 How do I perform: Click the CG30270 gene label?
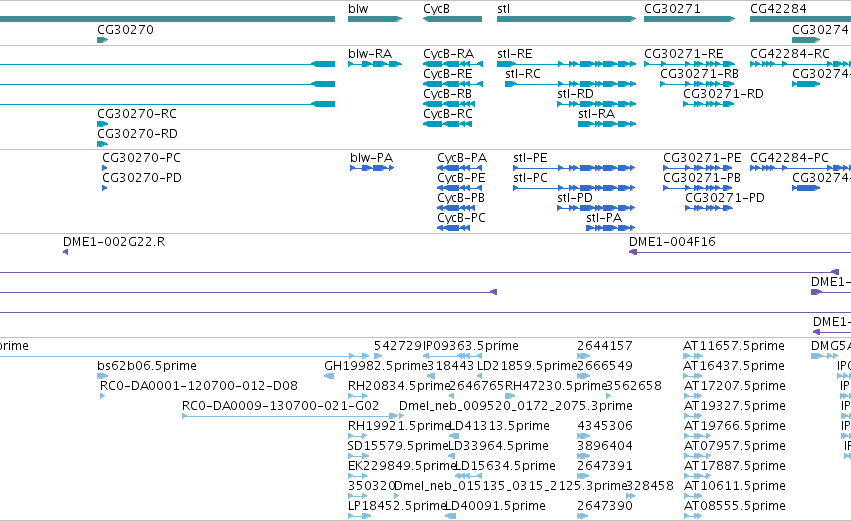[x=125, y=30]
